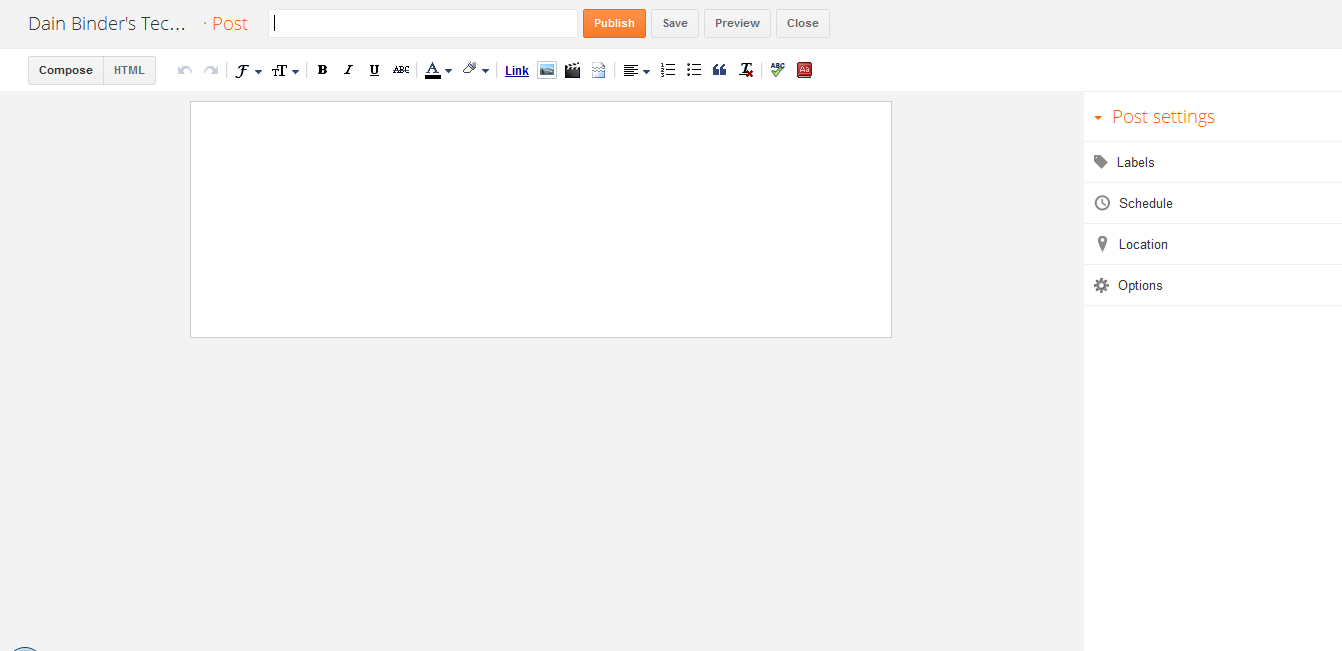
Task: Remove formatting from selected text
Action: click(746, 70)
